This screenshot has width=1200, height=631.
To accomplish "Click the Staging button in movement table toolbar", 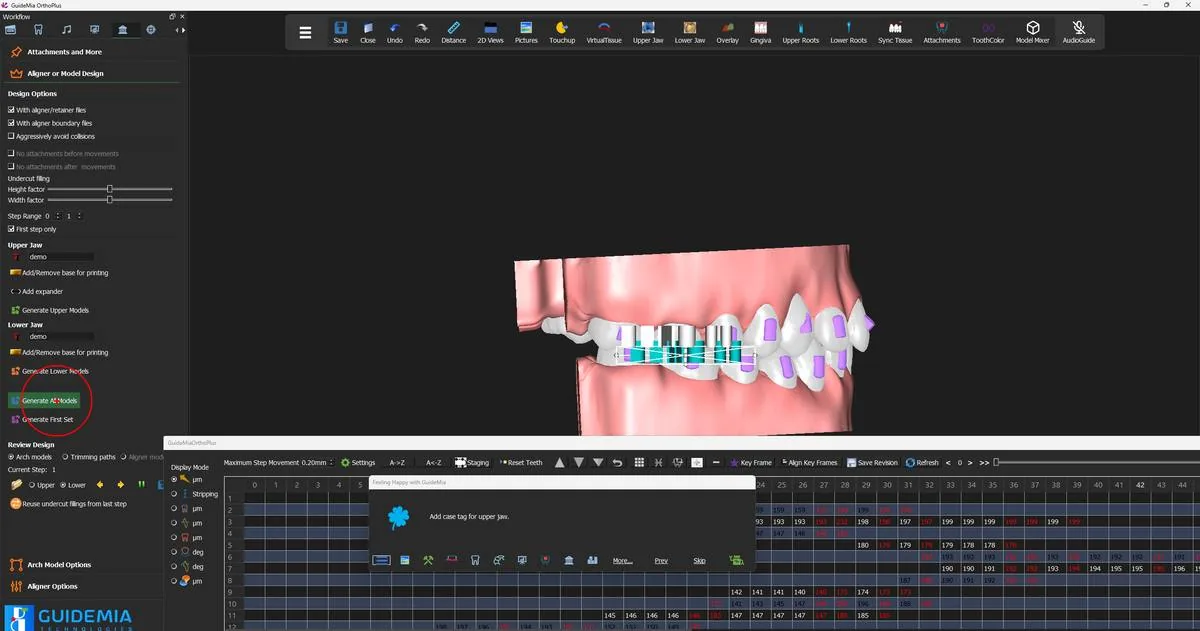I will point(472,463).
